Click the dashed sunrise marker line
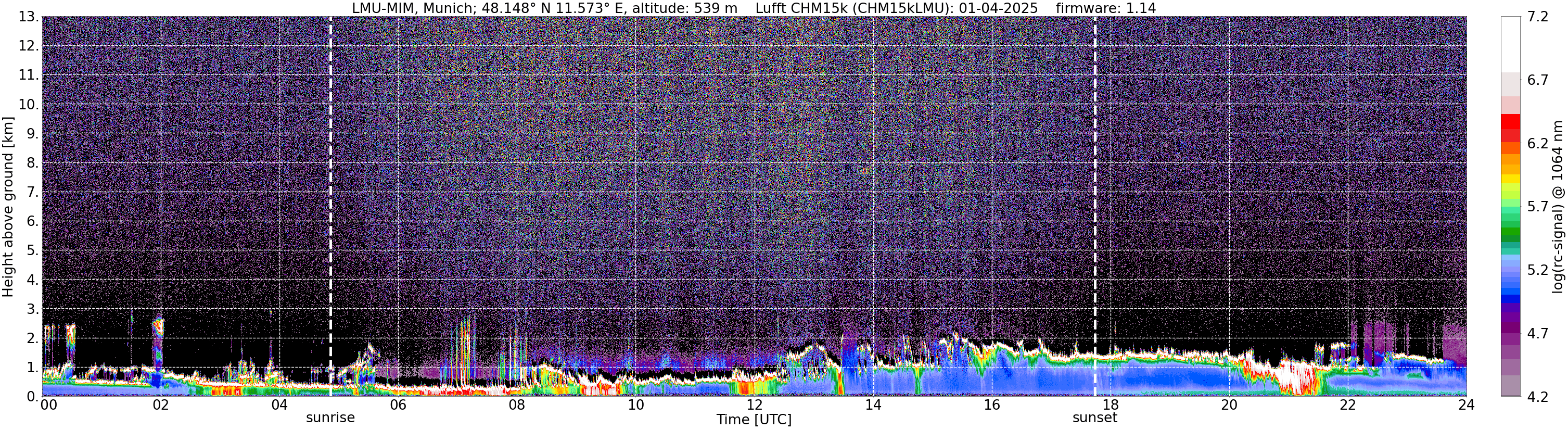The image size is (1568, 430). [330, 206]
